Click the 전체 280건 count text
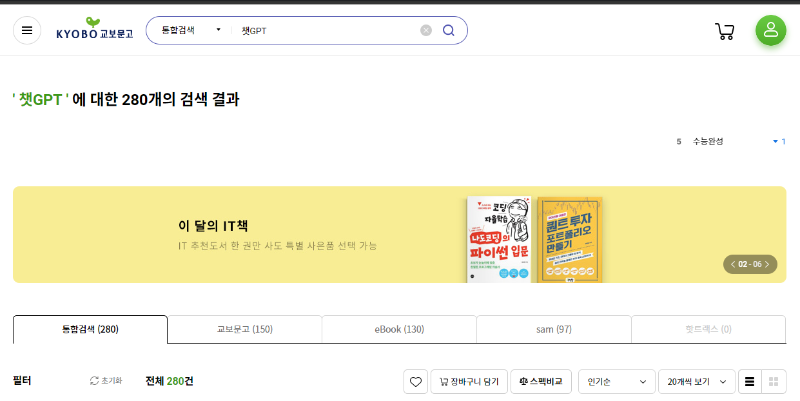800x401 pixels. click(x=169, y=381)
